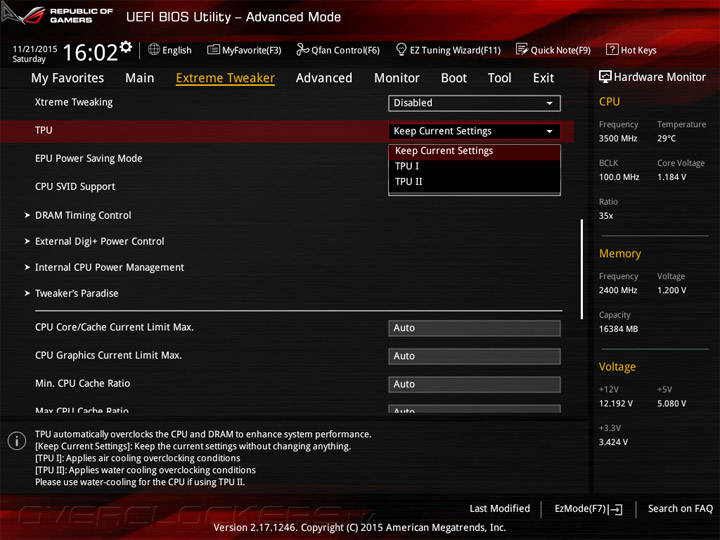Expand External Digi+ Power Control submenu
The image size is (720, 540).
click(x=100, y=242)
